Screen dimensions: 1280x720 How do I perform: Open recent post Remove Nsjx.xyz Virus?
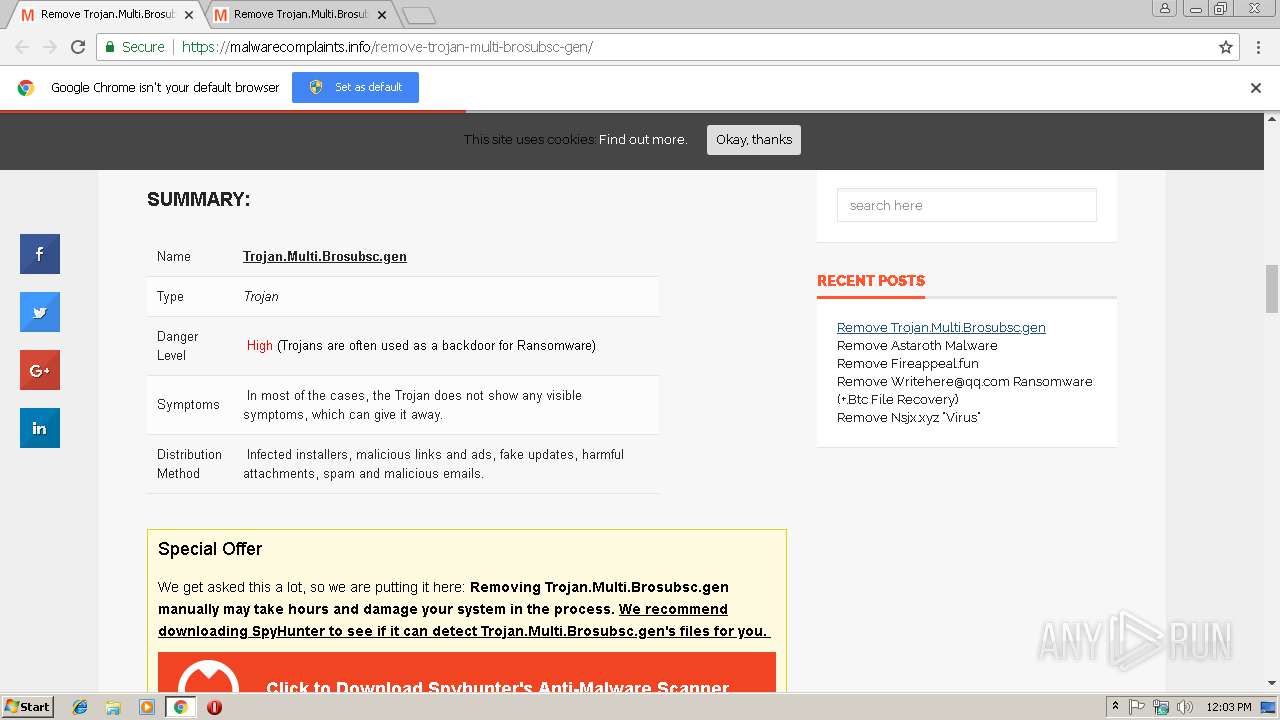tap(909, 417)
